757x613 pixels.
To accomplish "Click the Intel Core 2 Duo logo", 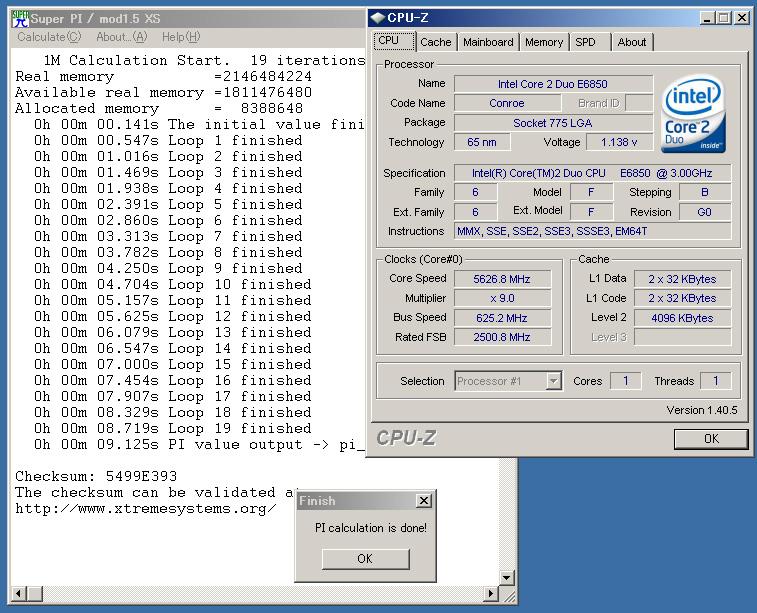I will (x=693, y=114).
